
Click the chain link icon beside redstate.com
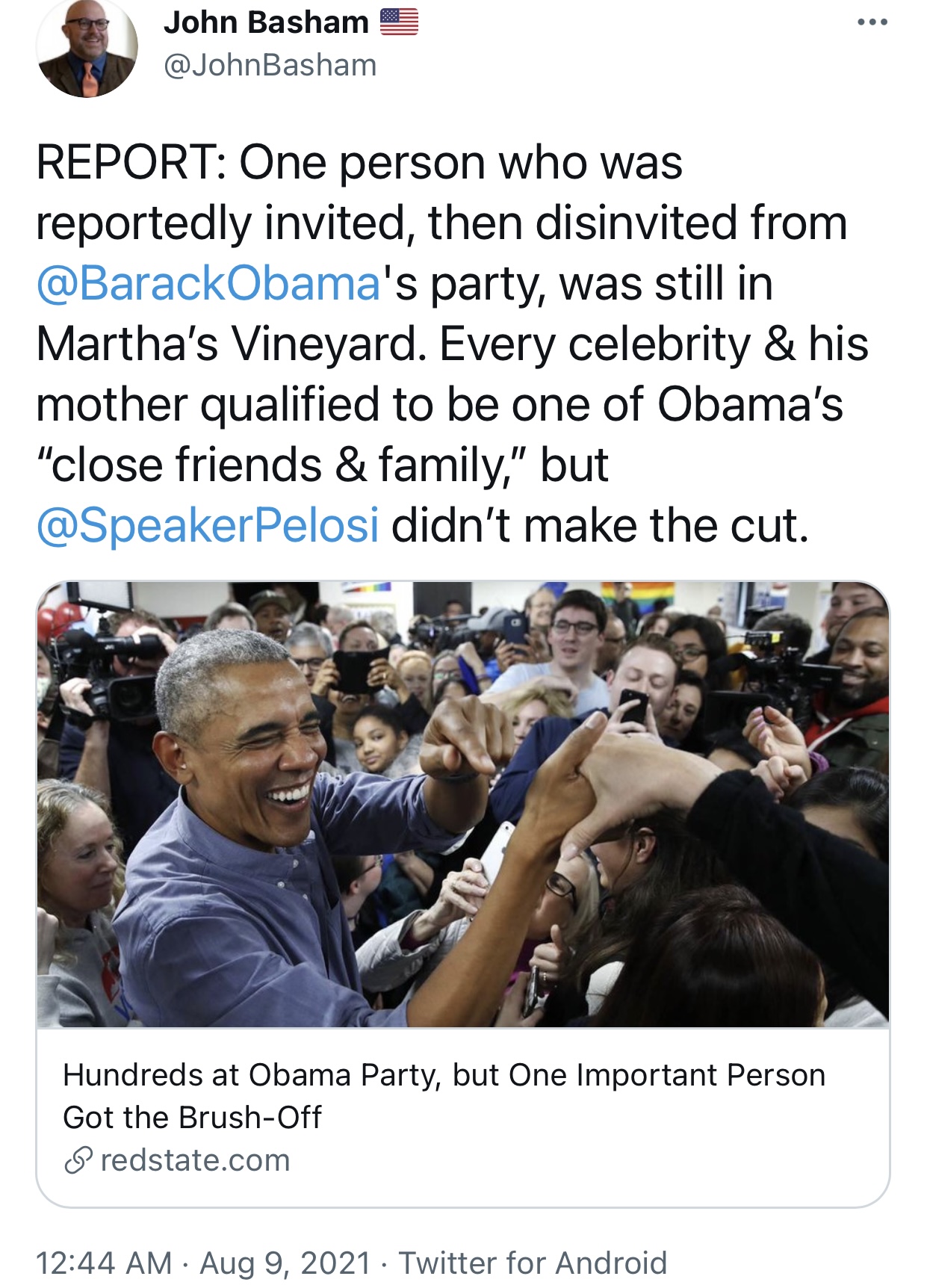(x=78, y=1160)
